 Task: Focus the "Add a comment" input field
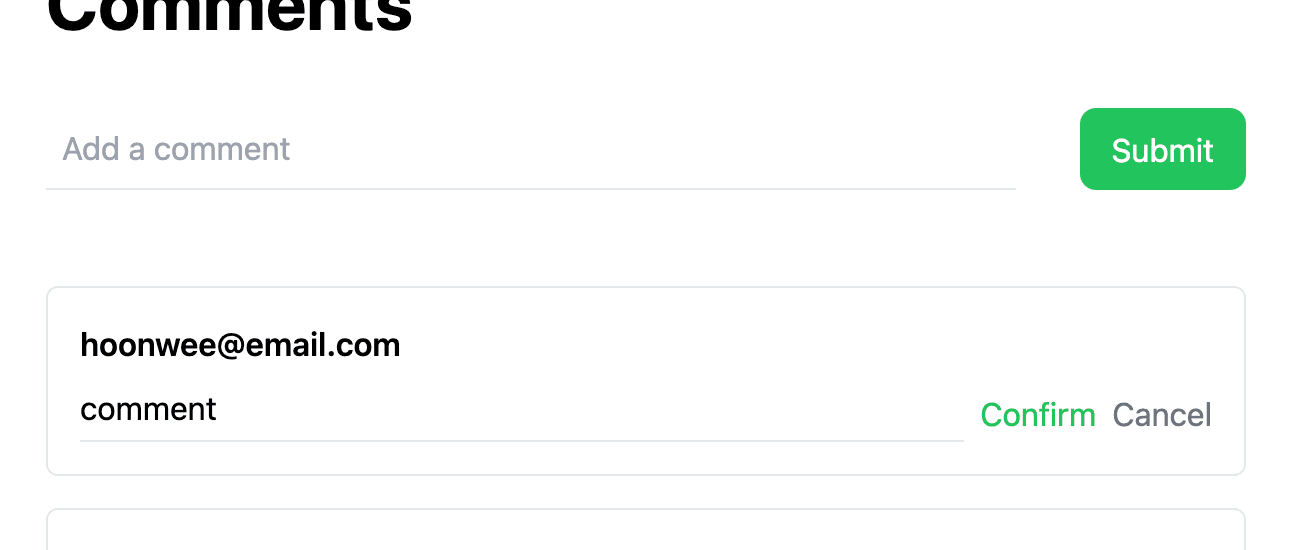click(x=531, y=149)
